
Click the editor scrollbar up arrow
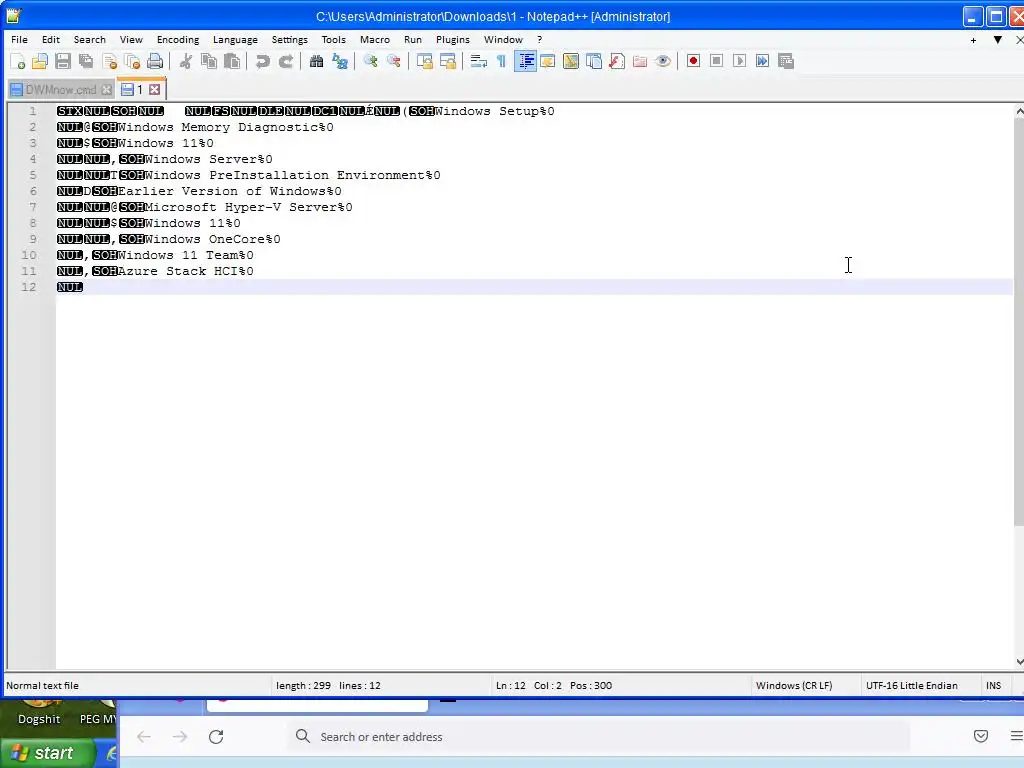1019,112
